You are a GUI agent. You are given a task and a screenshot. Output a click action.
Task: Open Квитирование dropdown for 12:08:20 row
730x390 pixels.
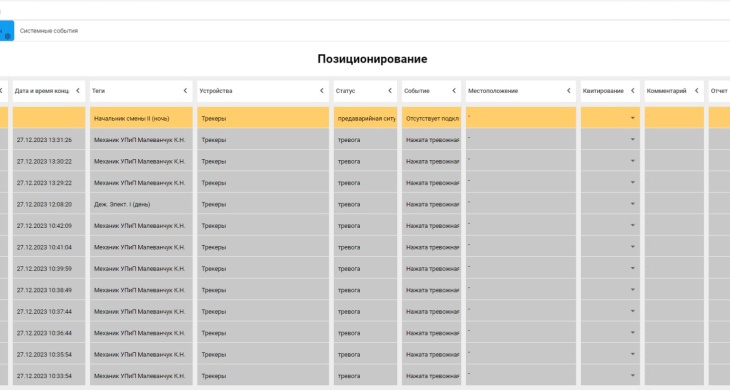pyautogui.click(x=632, y=204)
